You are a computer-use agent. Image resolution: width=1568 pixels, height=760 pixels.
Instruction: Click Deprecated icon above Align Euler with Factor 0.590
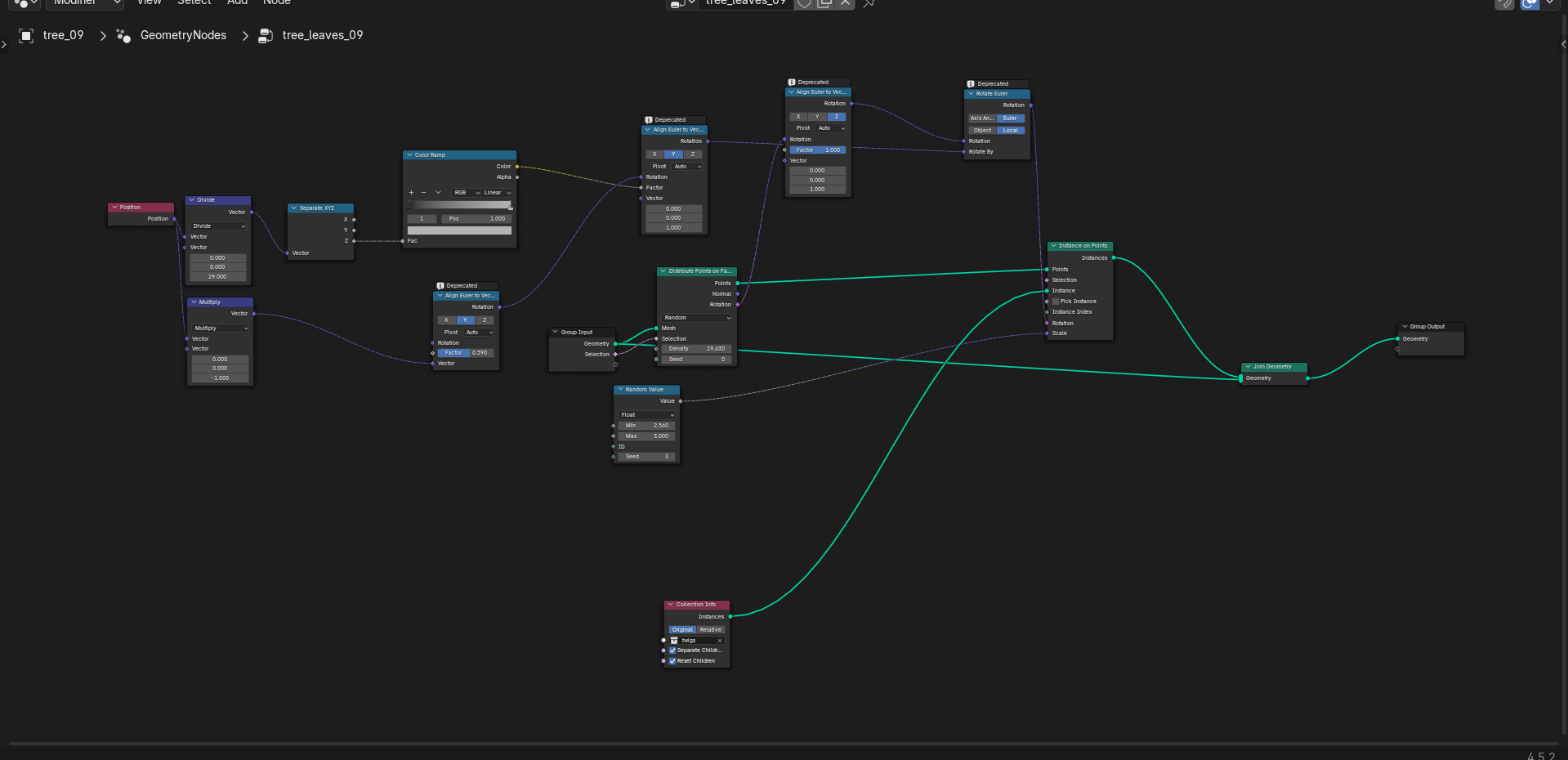coord(440,286)
